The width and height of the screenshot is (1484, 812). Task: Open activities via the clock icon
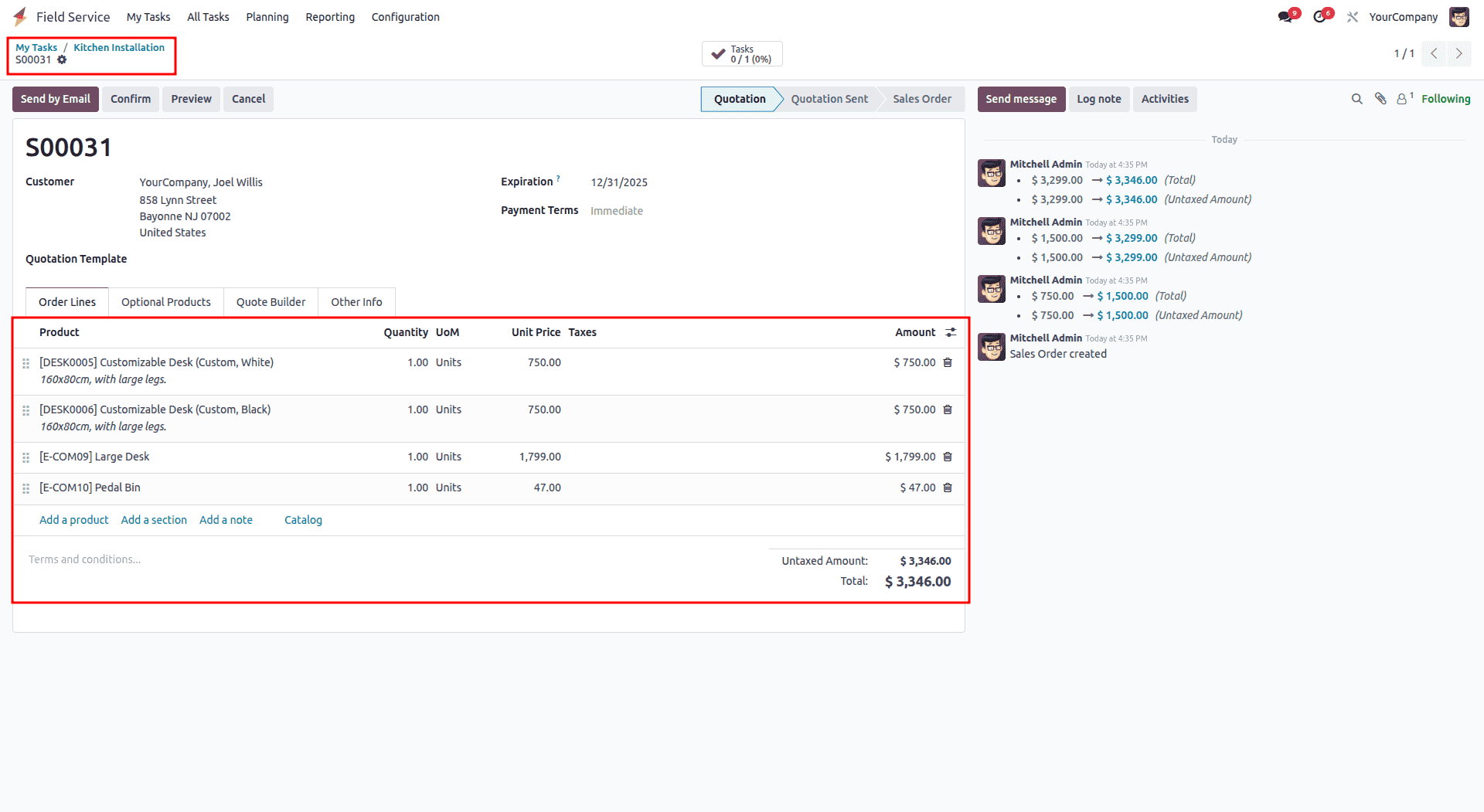[x=1320, y=16]
